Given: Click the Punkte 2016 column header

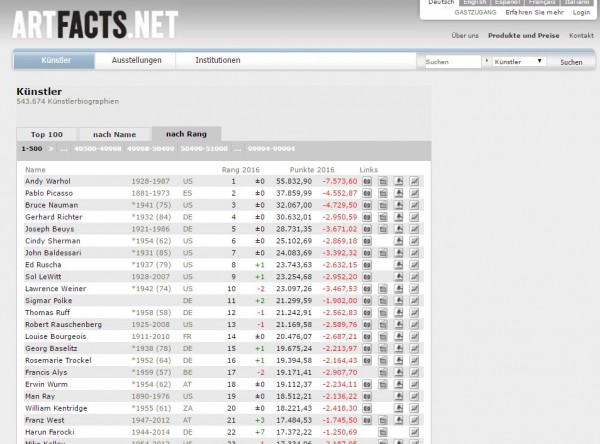Looking at the screenshot, I should (312, 170).
